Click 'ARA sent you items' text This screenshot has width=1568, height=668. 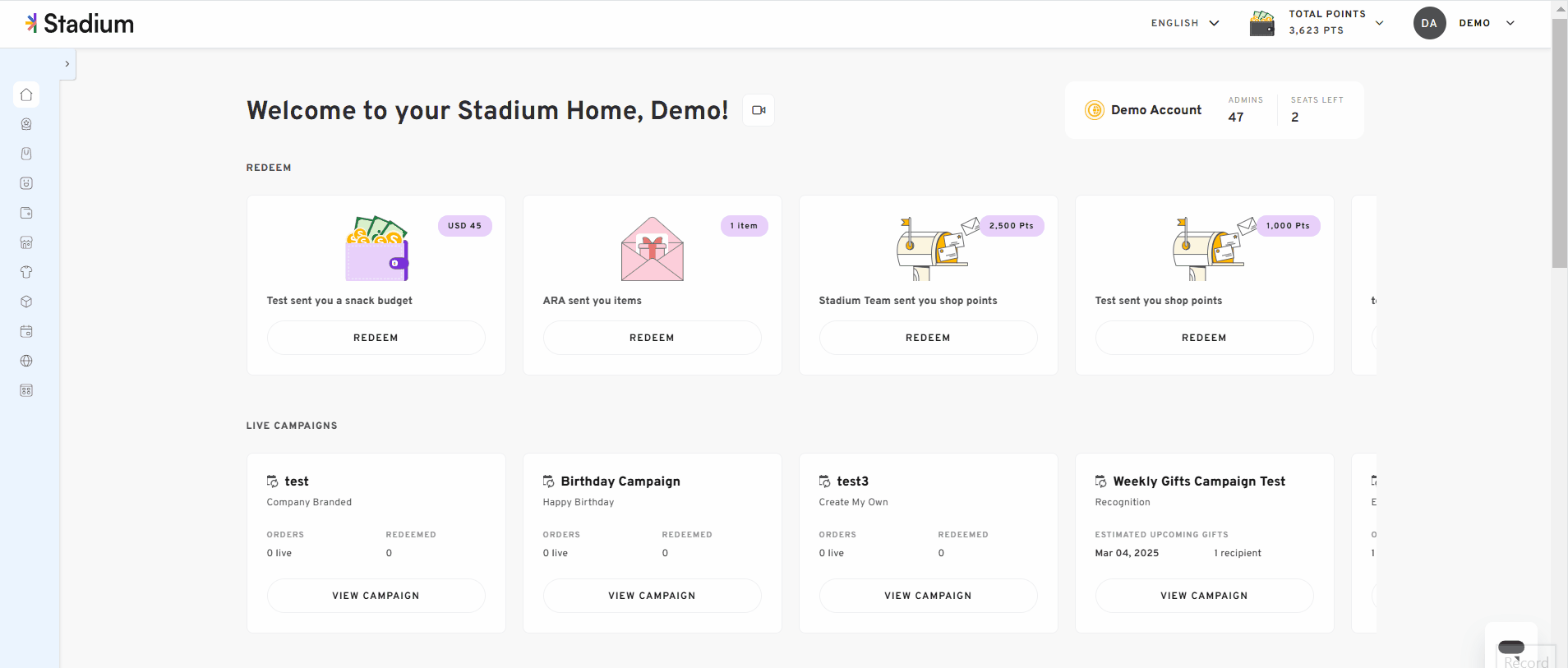(x=593, y=301)
